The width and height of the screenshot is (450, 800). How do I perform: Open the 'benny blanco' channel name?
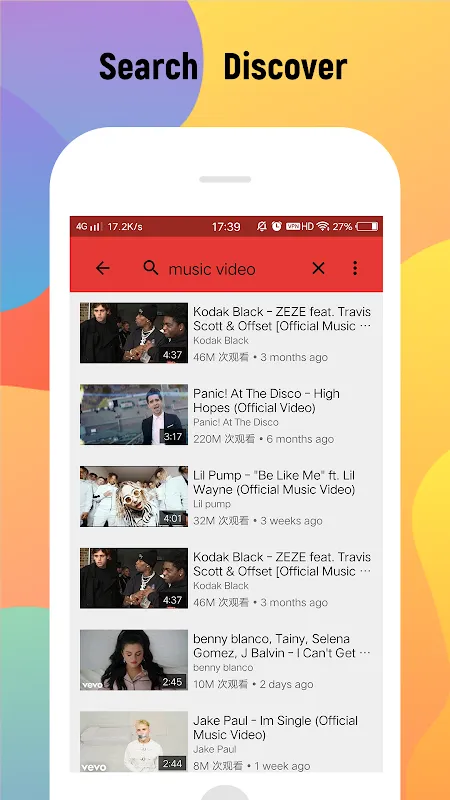223,667
